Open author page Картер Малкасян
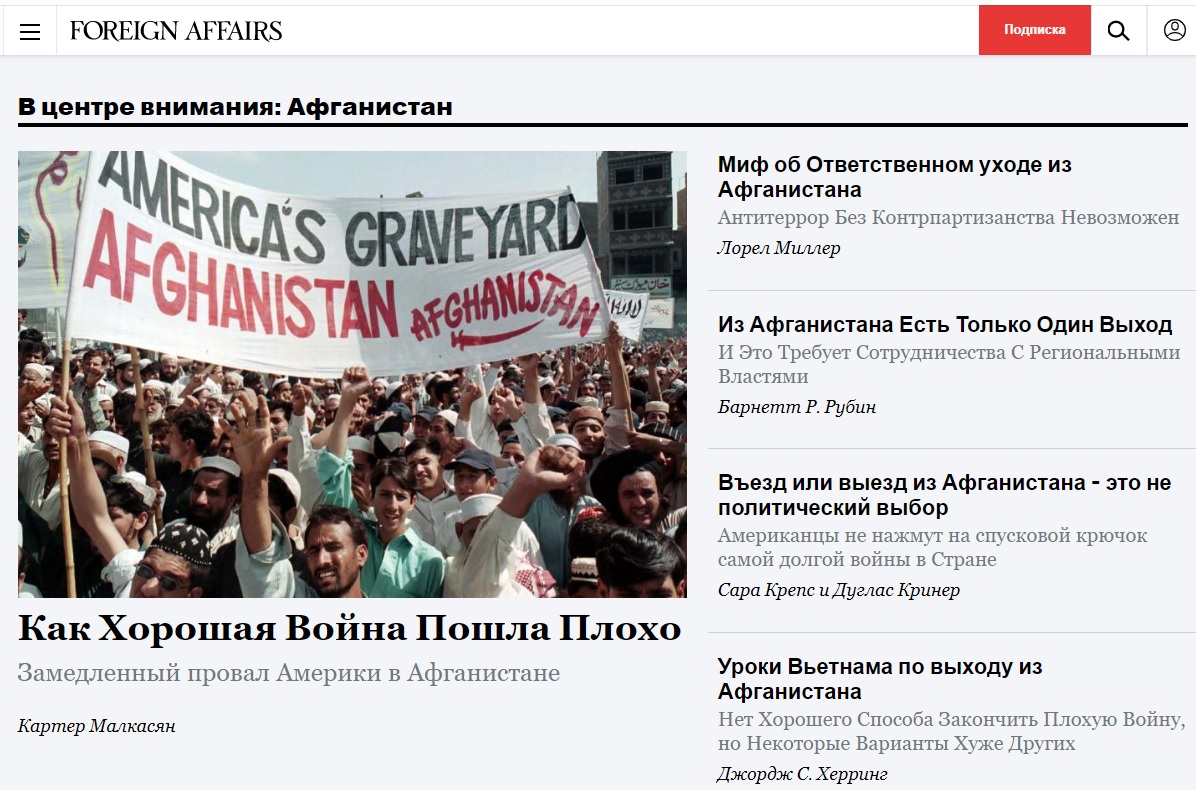The image size is (1196, 790). pyautogui.click(x=97, y=726)
